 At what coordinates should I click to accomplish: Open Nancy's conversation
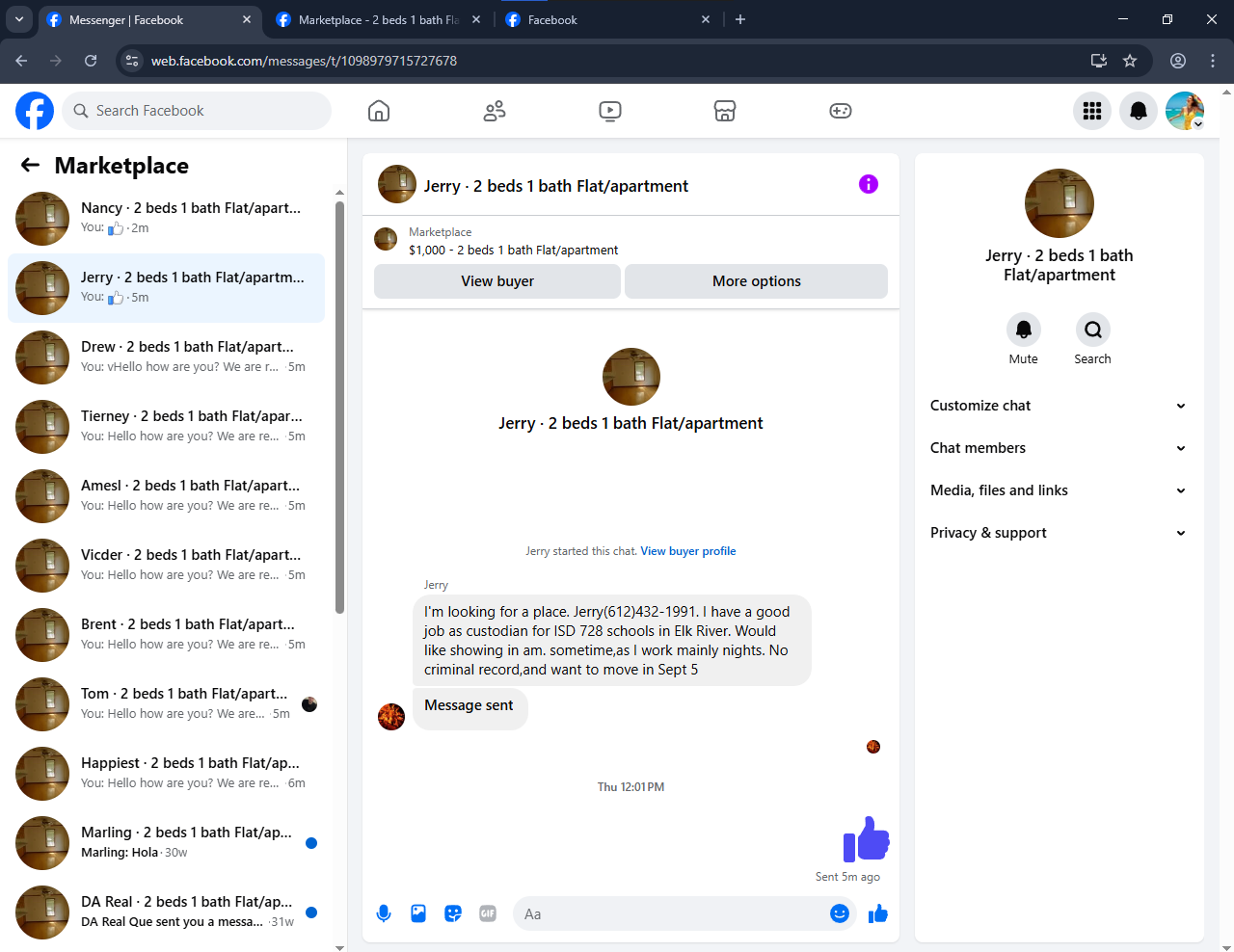pyautogui.click(x=166, y=219)
